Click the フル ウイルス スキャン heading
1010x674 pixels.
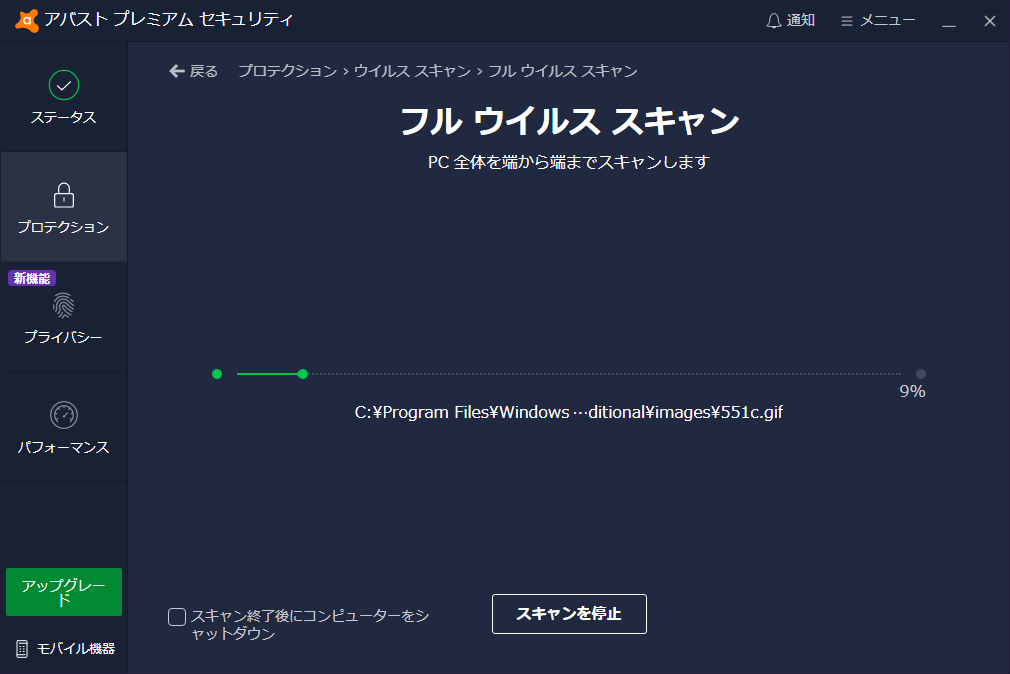[x=570, y=120]
